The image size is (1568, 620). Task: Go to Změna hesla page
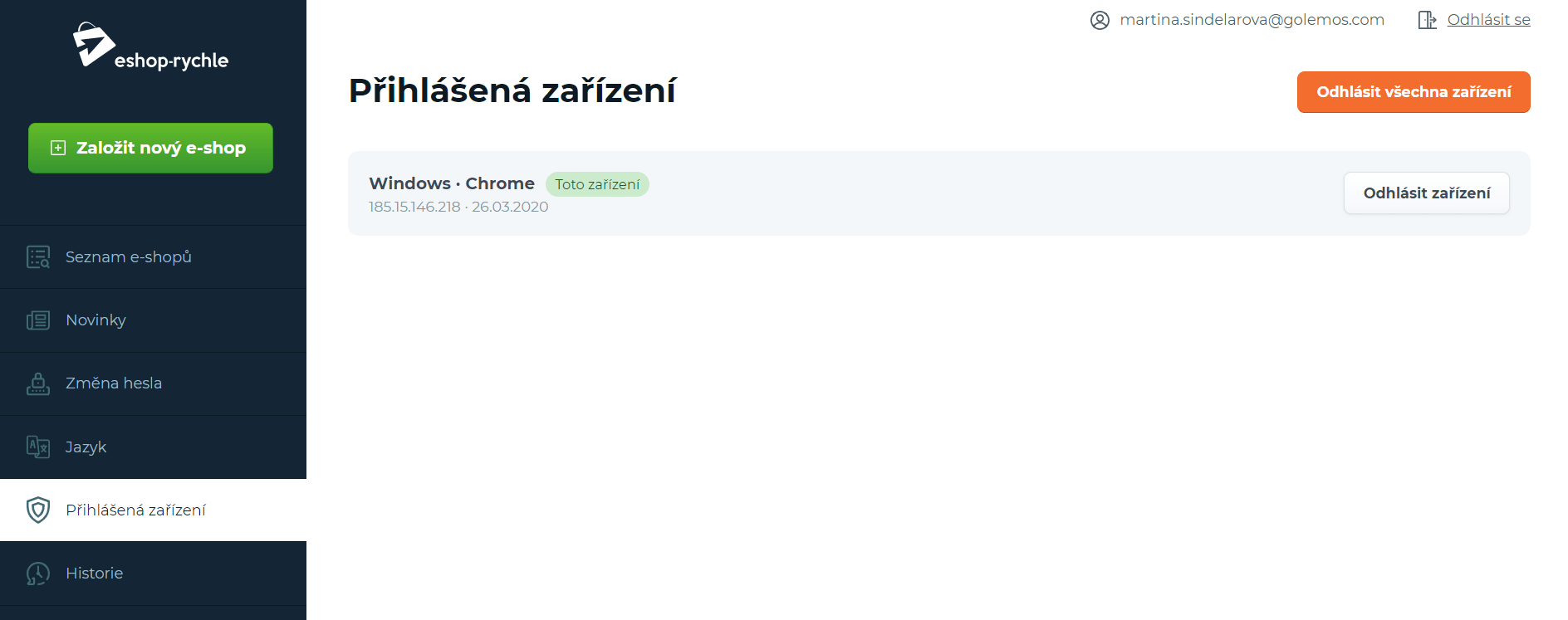(x=153, y=383)
